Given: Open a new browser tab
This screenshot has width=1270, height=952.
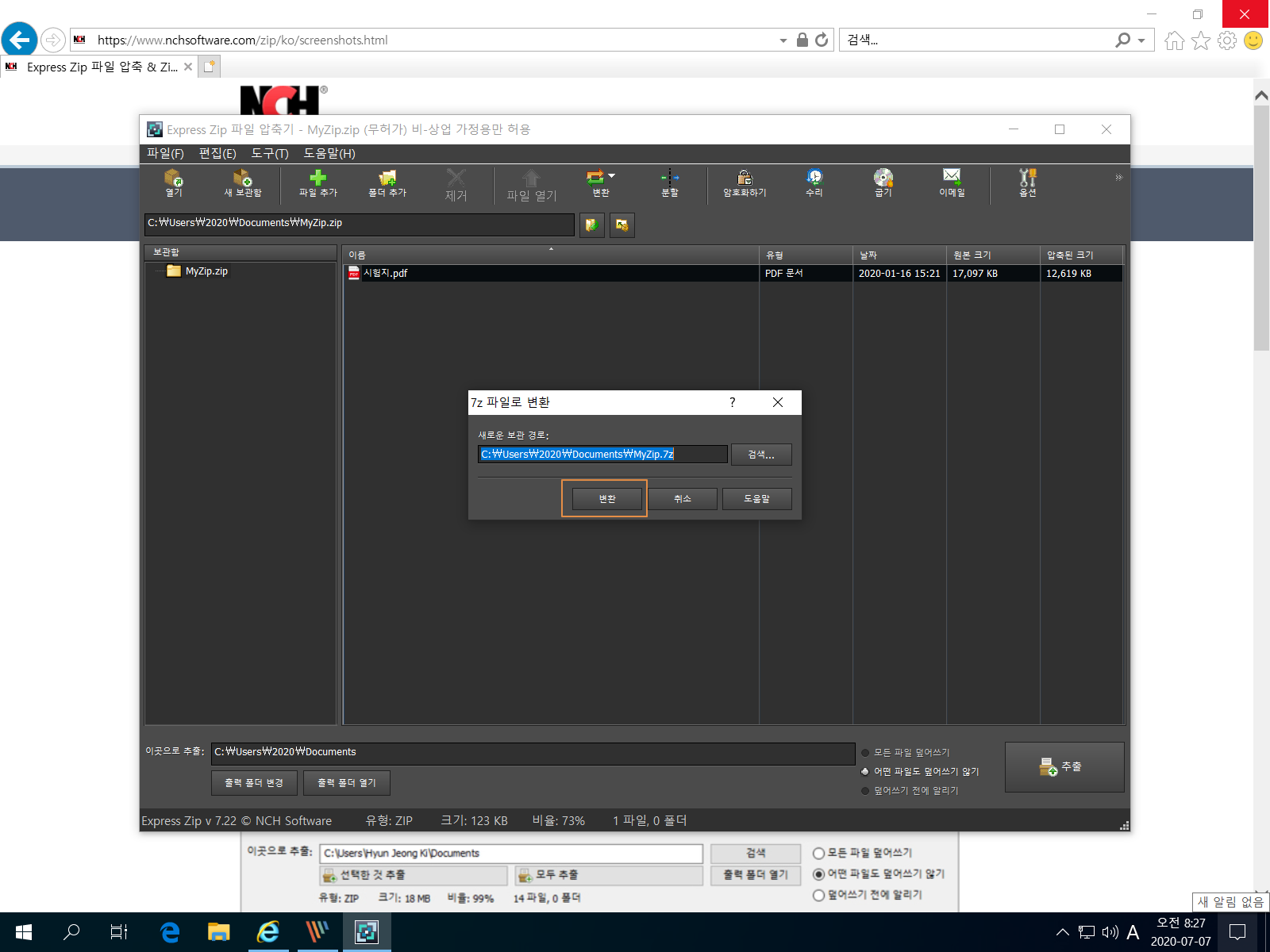Looking at the screenshot, I should [209, 67].
